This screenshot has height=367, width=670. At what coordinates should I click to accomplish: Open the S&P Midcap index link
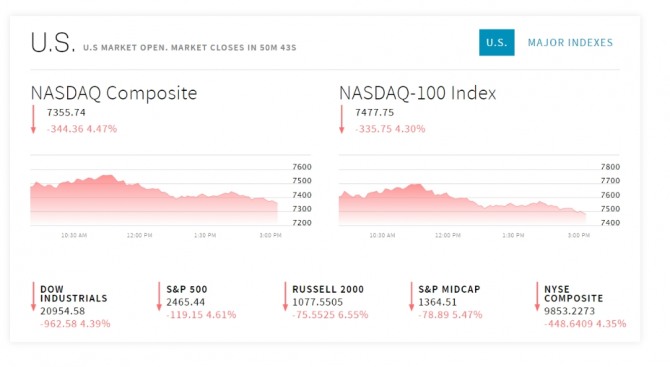pos(449,289)
